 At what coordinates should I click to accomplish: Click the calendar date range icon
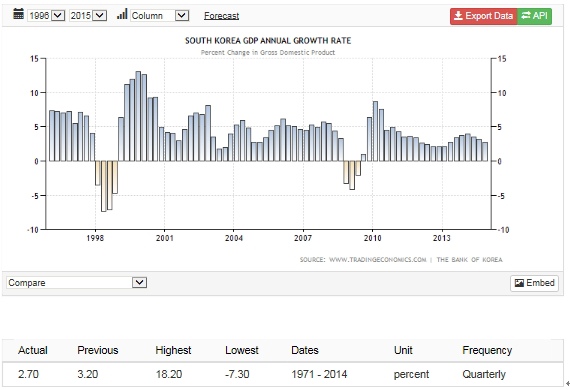pos(18,14)
